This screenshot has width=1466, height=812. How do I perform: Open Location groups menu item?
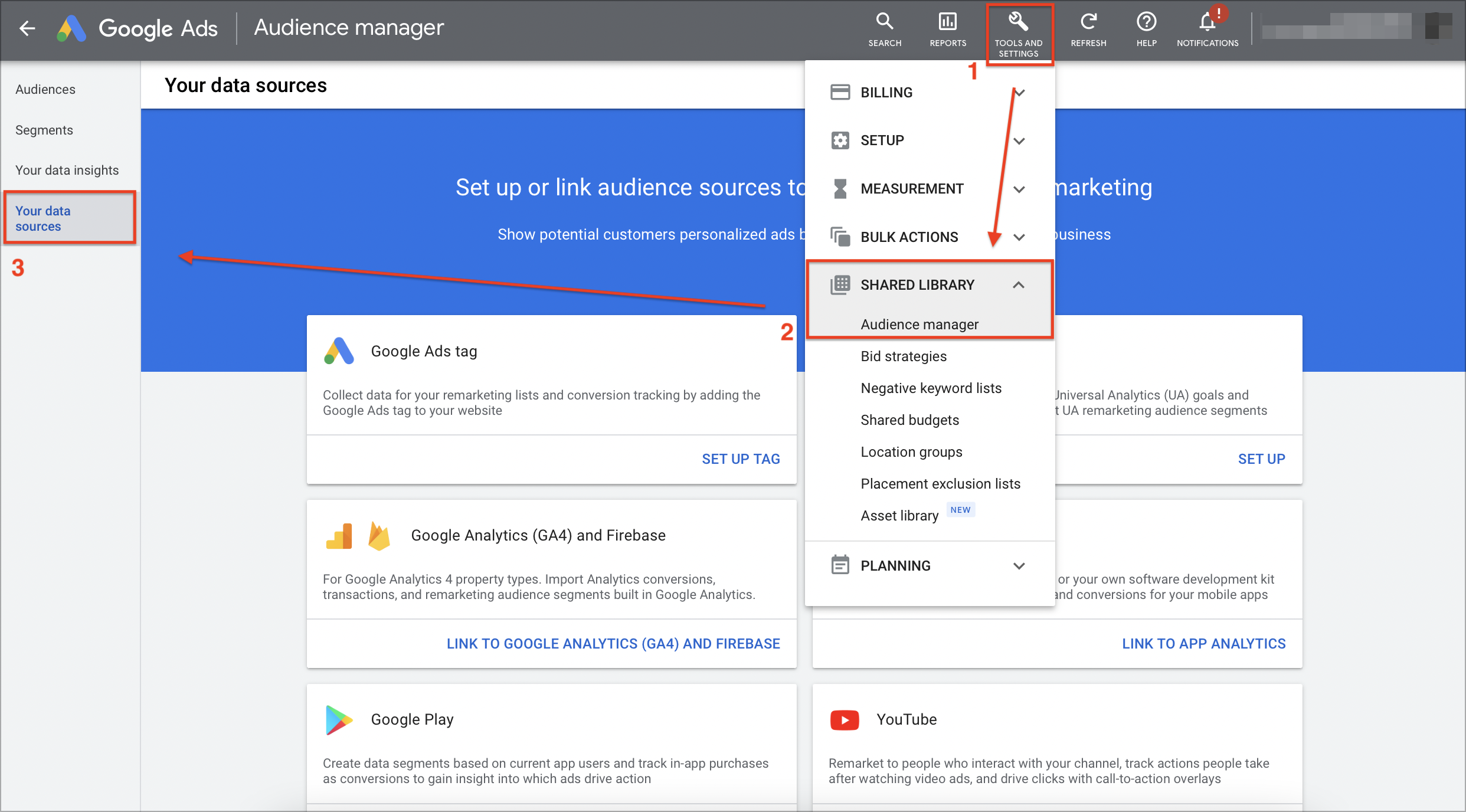(x=911, y=452)
